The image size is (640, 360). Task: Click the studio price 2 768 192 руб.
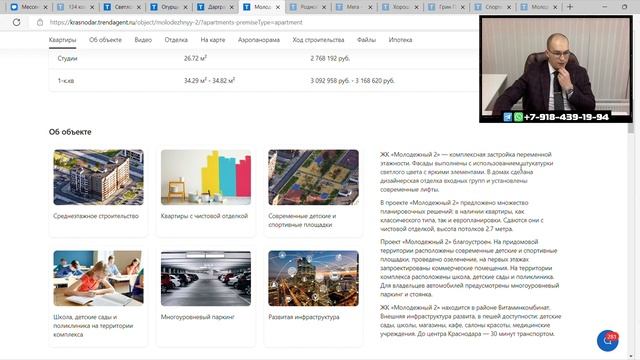(x=330, y=58)
